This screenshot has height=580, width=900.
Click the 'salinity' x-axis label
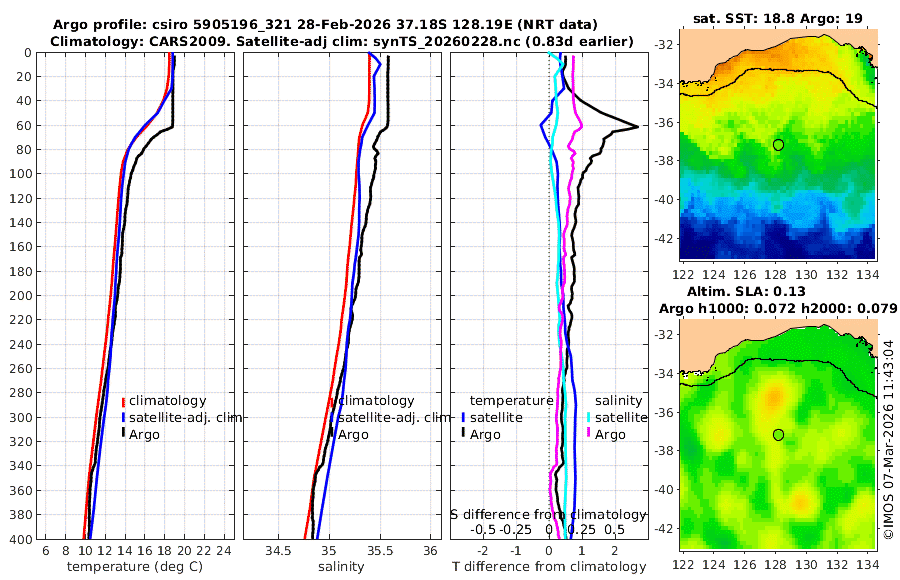coord(341,567)
